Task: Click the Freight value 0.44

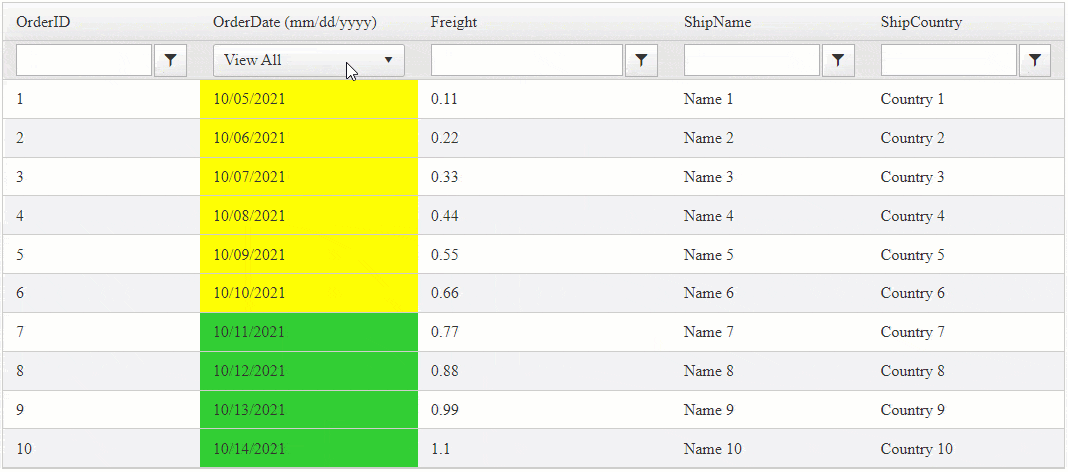Action: (445, 216)
